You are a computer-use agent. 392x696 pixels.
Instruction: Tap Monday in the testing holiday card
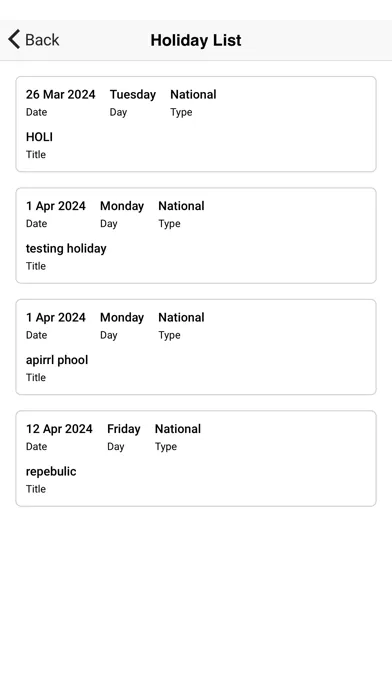tap(122, 206)
